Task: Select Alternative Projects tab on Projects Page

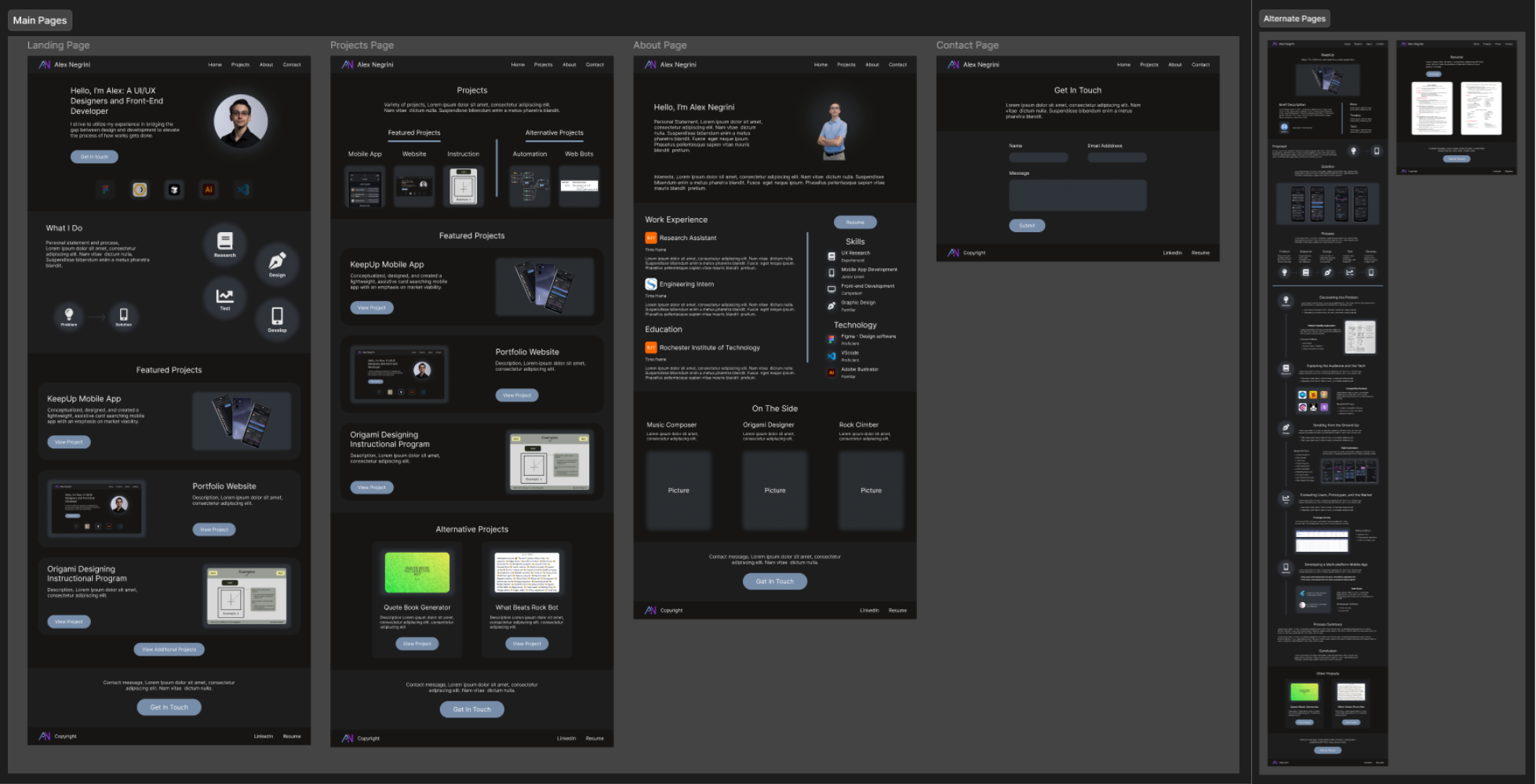Action: (x=554, y=132)
